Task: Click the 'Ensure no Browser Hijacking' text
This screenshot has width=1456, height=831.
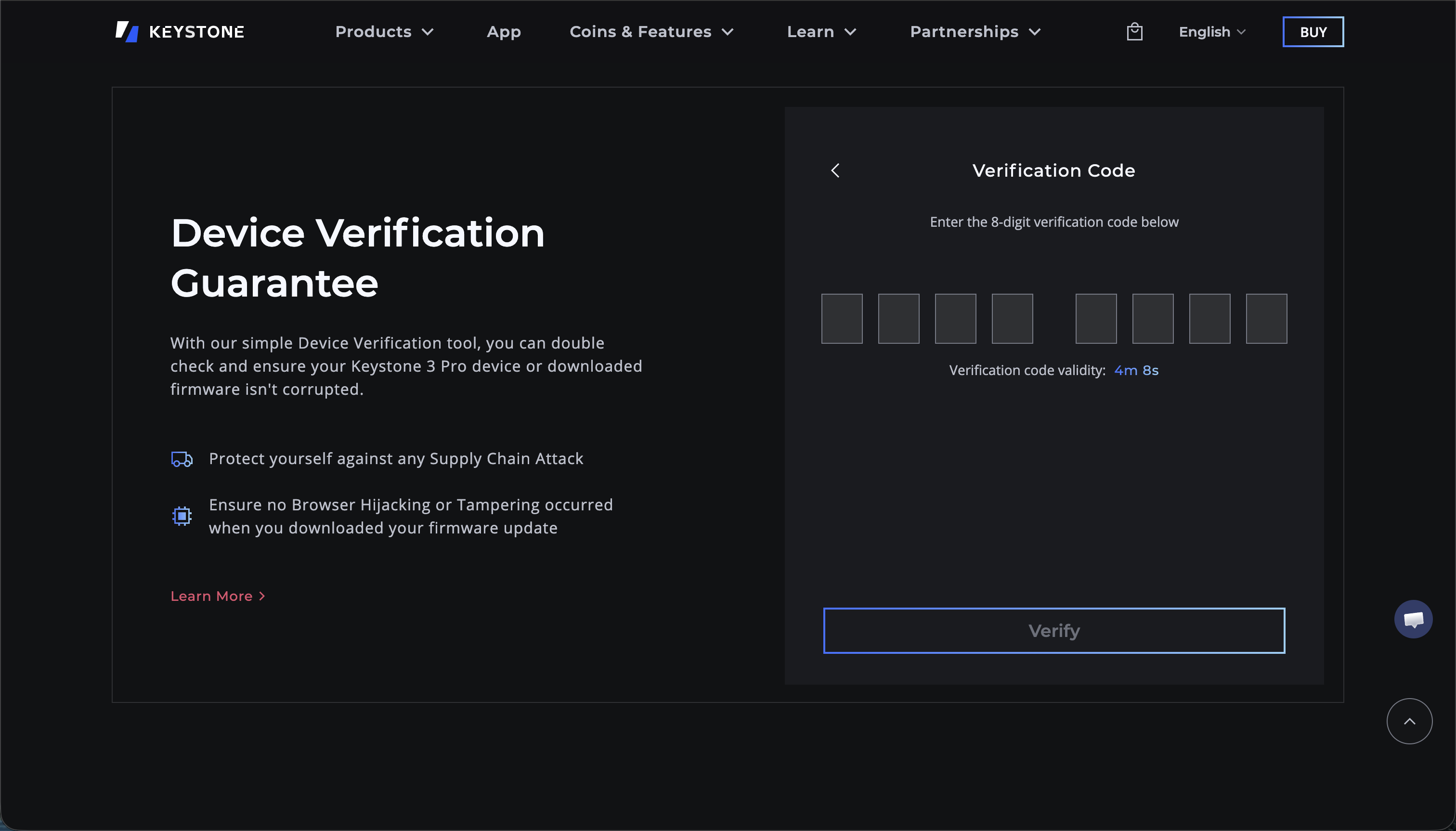Action: [x=410, y=516]
